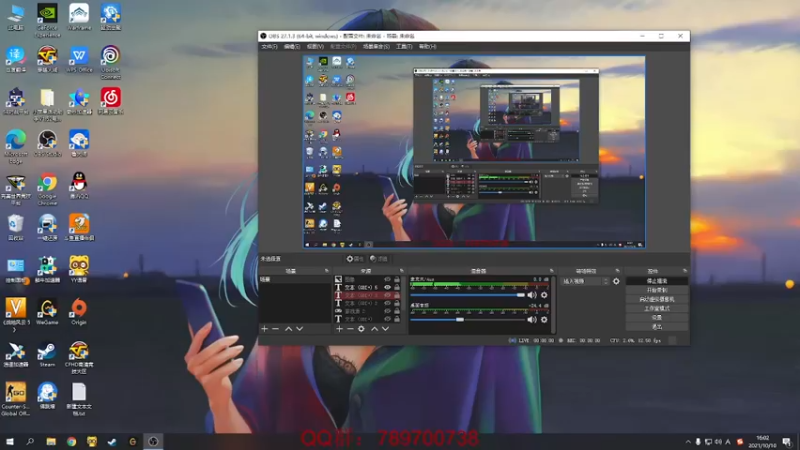This screenshot has width=800, height=450.
Task: Open the 文件(F) menu in OBS
Action: click(x=269, y=46)
